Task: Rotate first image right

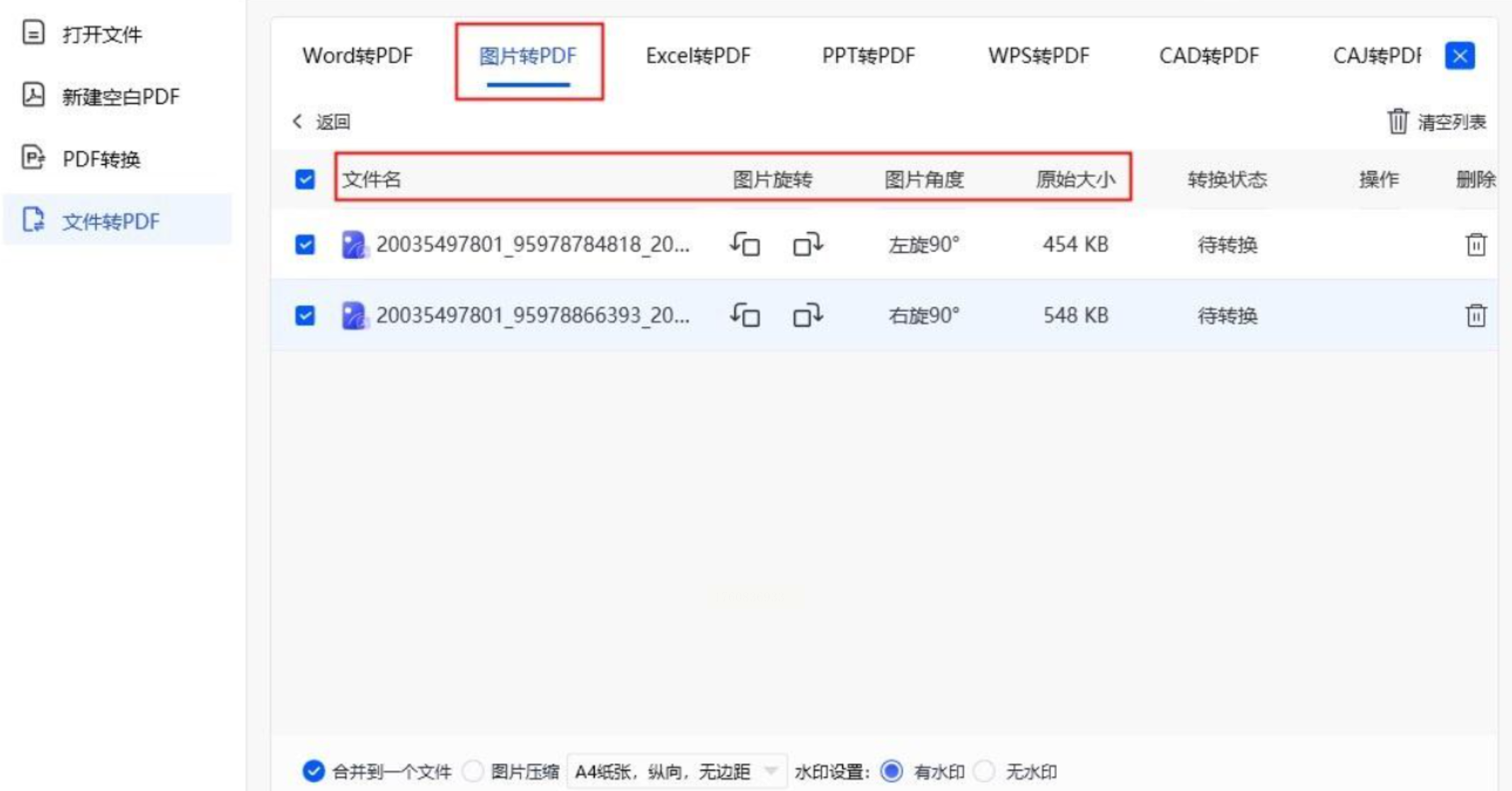Action: click(x=808, y=245)
